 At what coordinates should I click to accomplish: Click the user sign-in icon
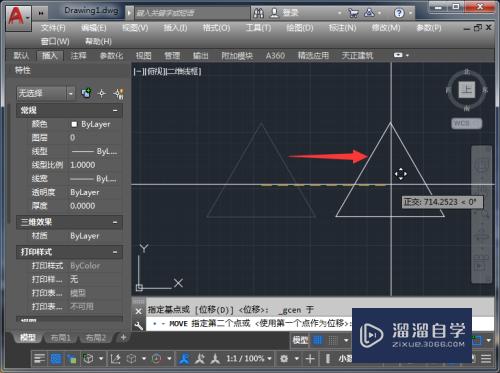274,13
